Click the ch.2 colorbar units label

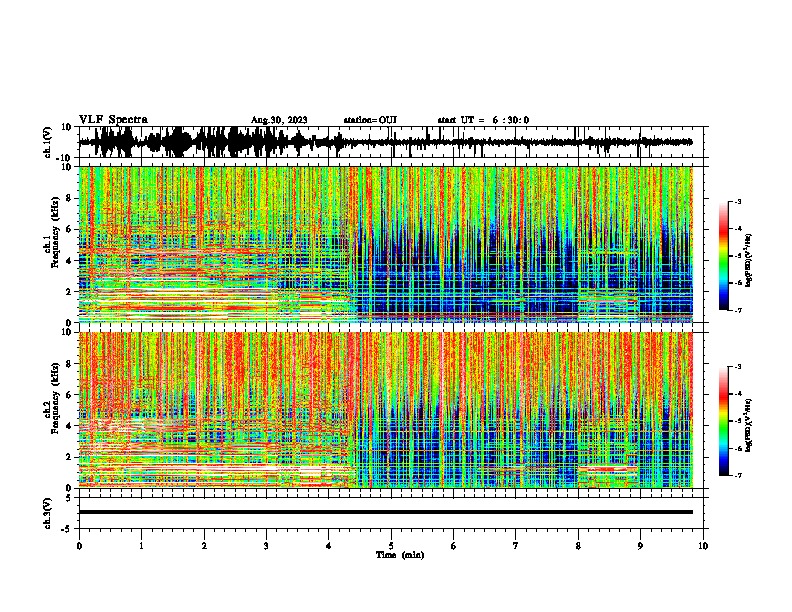(749, 425)
